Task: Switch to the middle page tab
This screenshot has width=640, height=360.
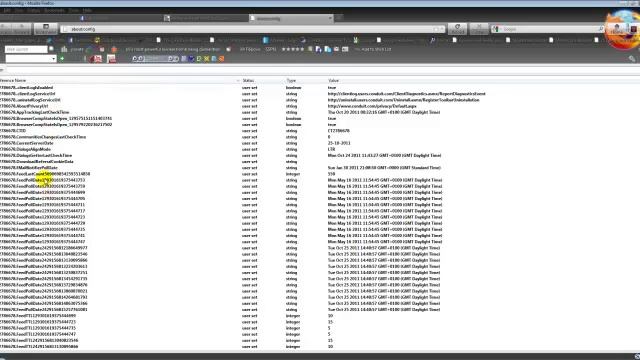Action: coord(206,18)
